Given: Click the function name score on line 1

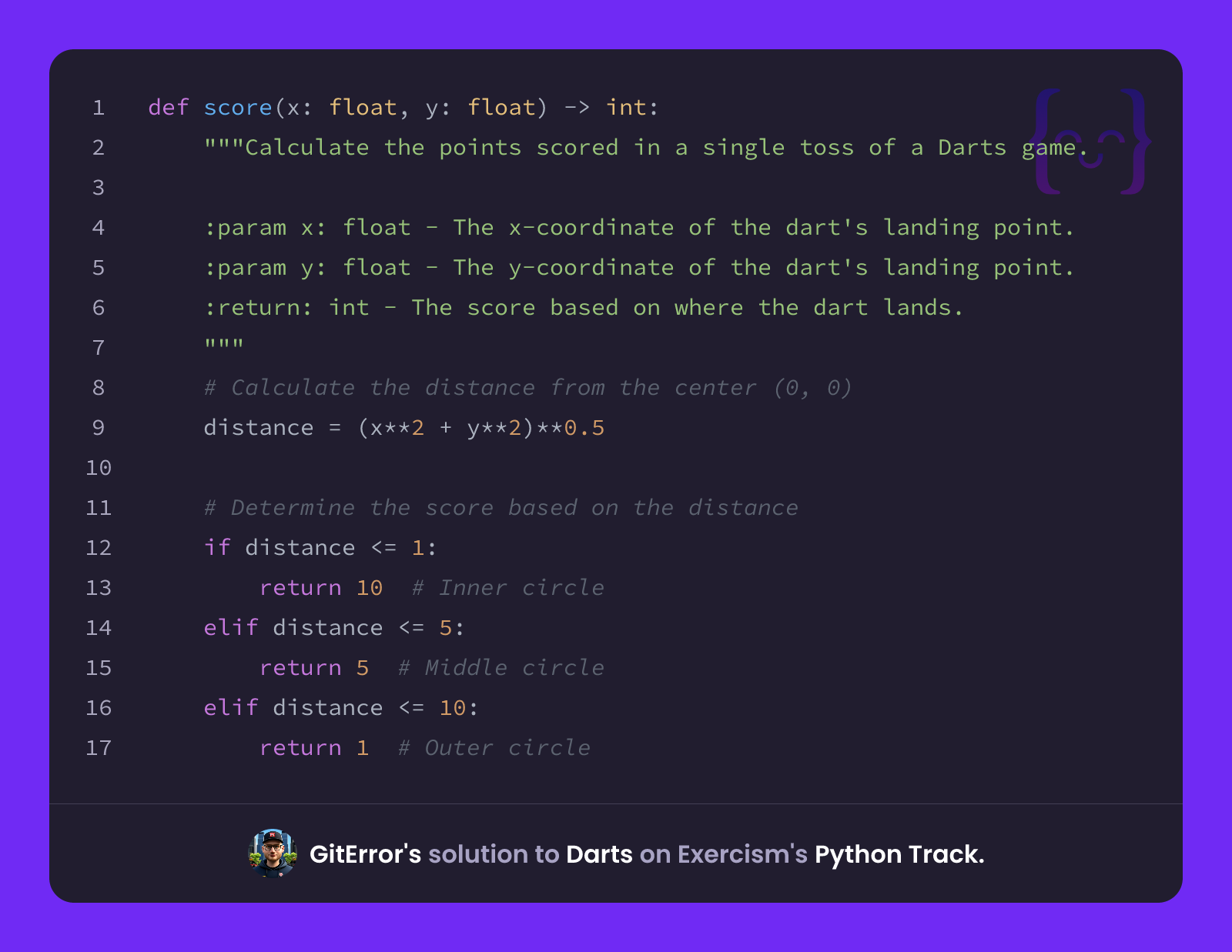Looking at the screenshot, I should coord(238,108).
